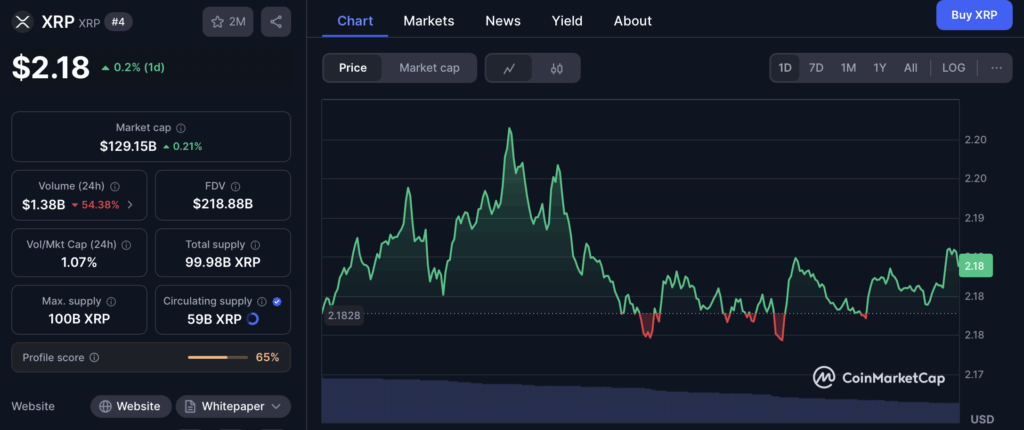Open FDV info icon

pos(236,186)
